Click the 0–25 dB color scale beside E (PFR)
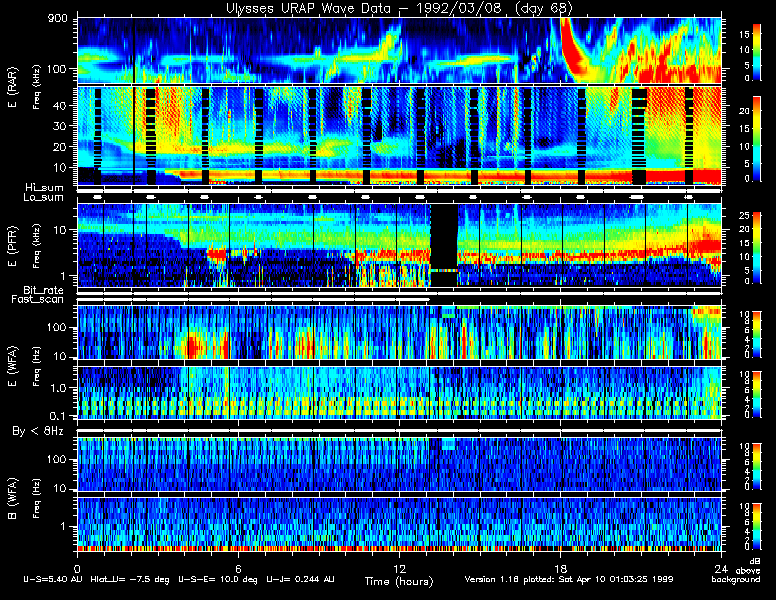 point(757,248)
